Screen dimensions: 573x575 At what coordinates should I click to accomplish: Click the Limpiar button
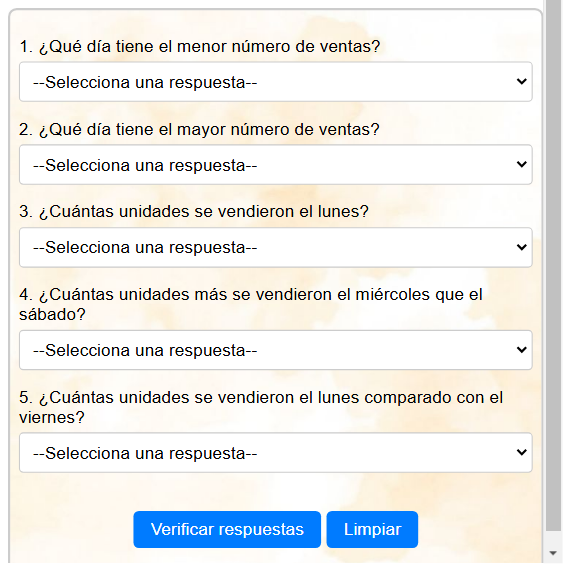click(372, 530)
